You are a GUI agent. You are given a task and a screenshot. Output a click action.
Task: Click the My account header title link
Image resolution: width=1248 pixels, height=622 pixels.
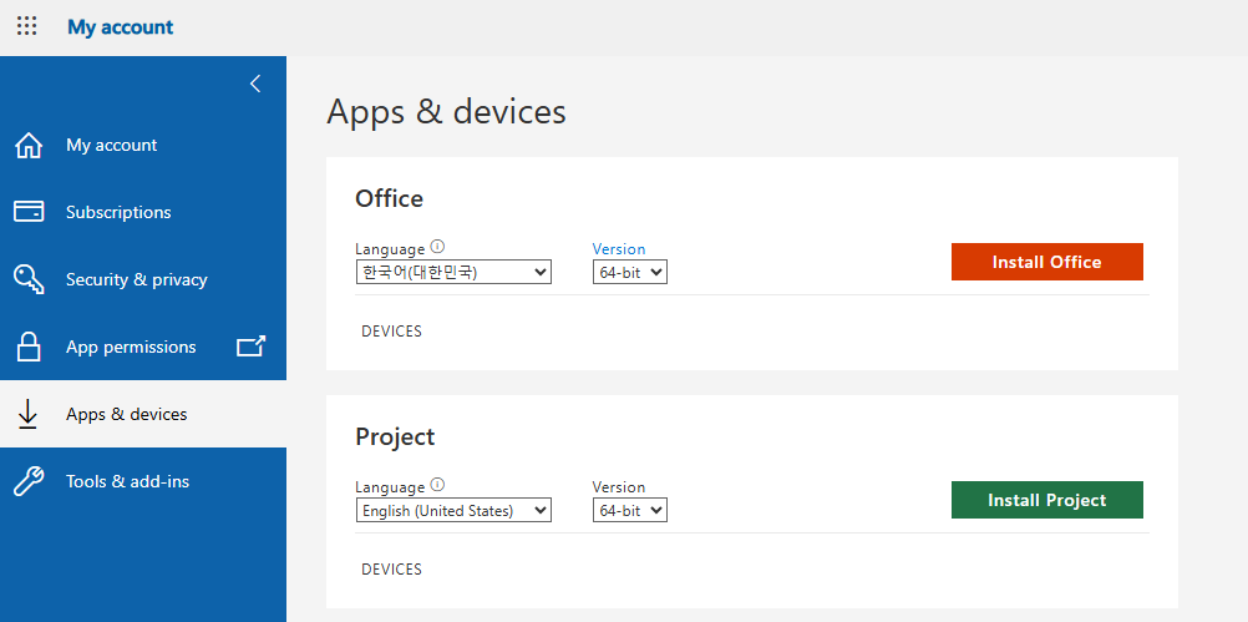pyautogui.click(x=120, y=27)
